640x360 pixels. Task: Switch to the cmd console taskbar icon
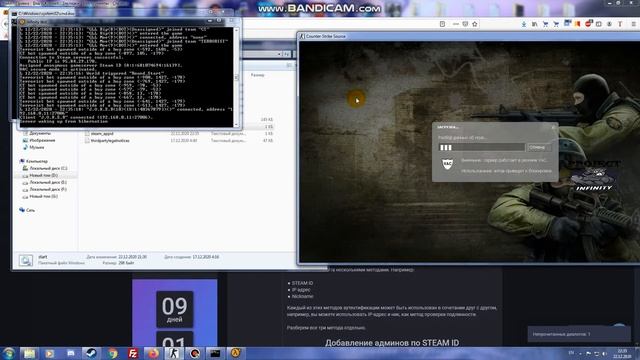(215, 353)
